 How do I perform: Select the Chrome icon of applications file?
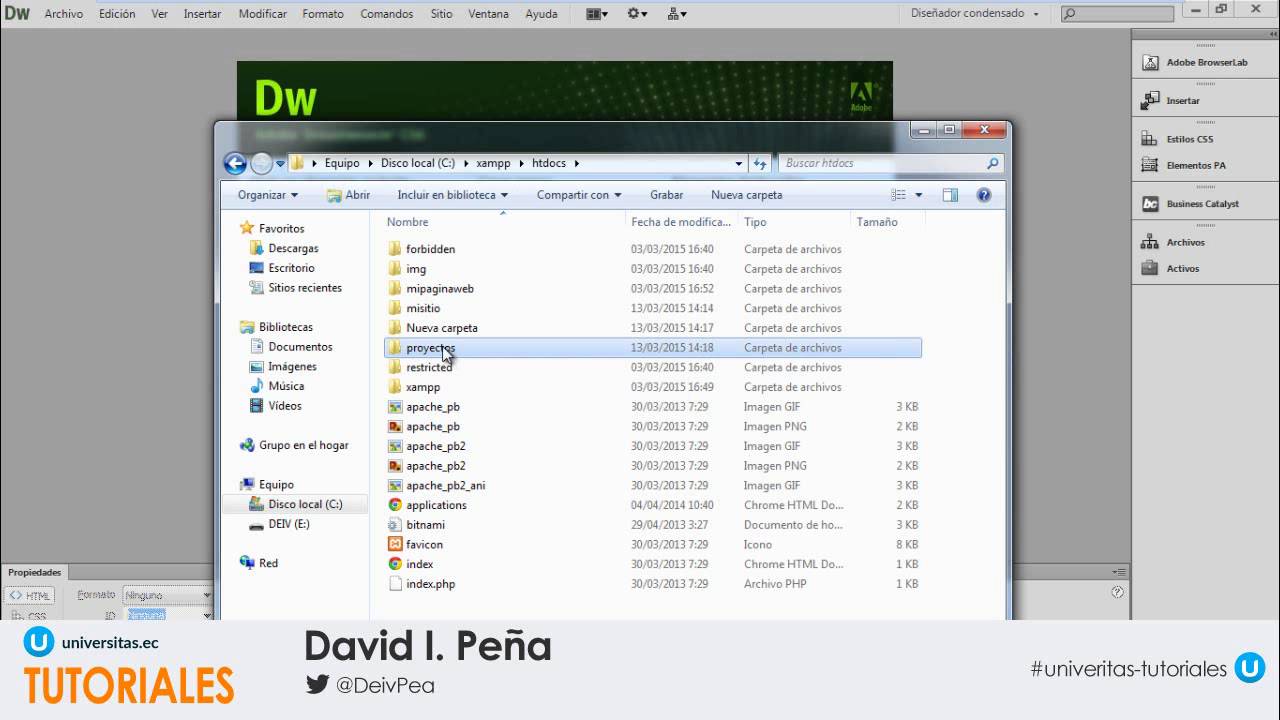pos(395,505)
